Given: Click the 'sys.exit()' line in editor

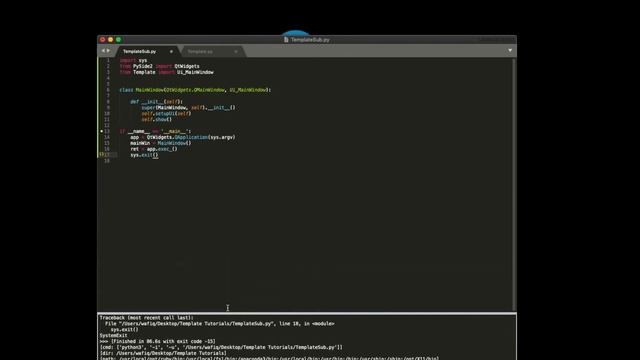Looking at the screenshot, I should 144,155.
